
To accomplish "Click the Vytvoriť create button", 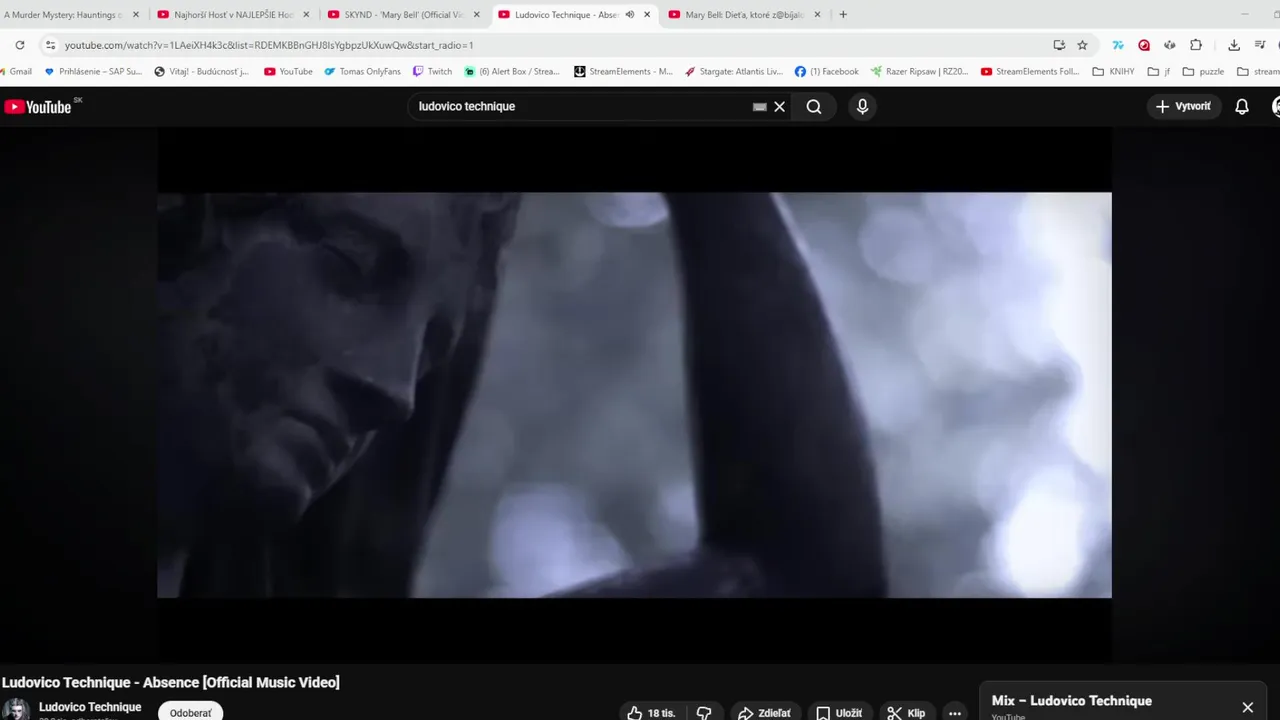I will pyautogui.click(x=1183, y=106).
